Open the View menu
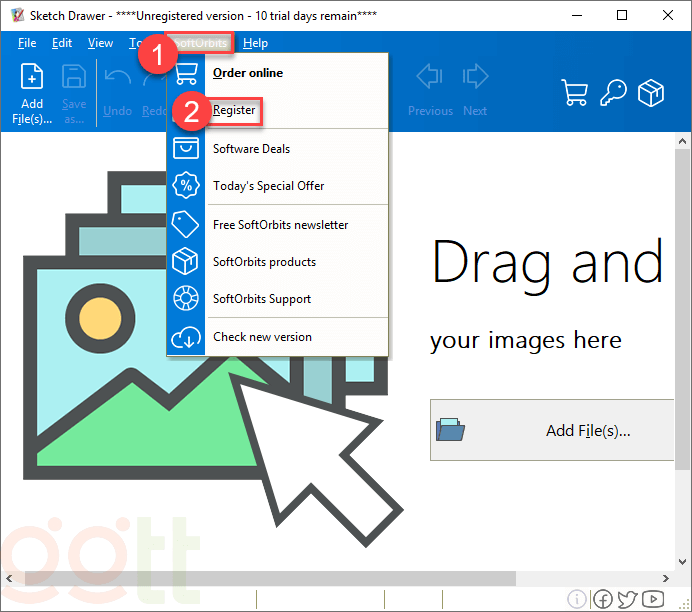This screenshot has height=612, width=692. click(100, 43)
